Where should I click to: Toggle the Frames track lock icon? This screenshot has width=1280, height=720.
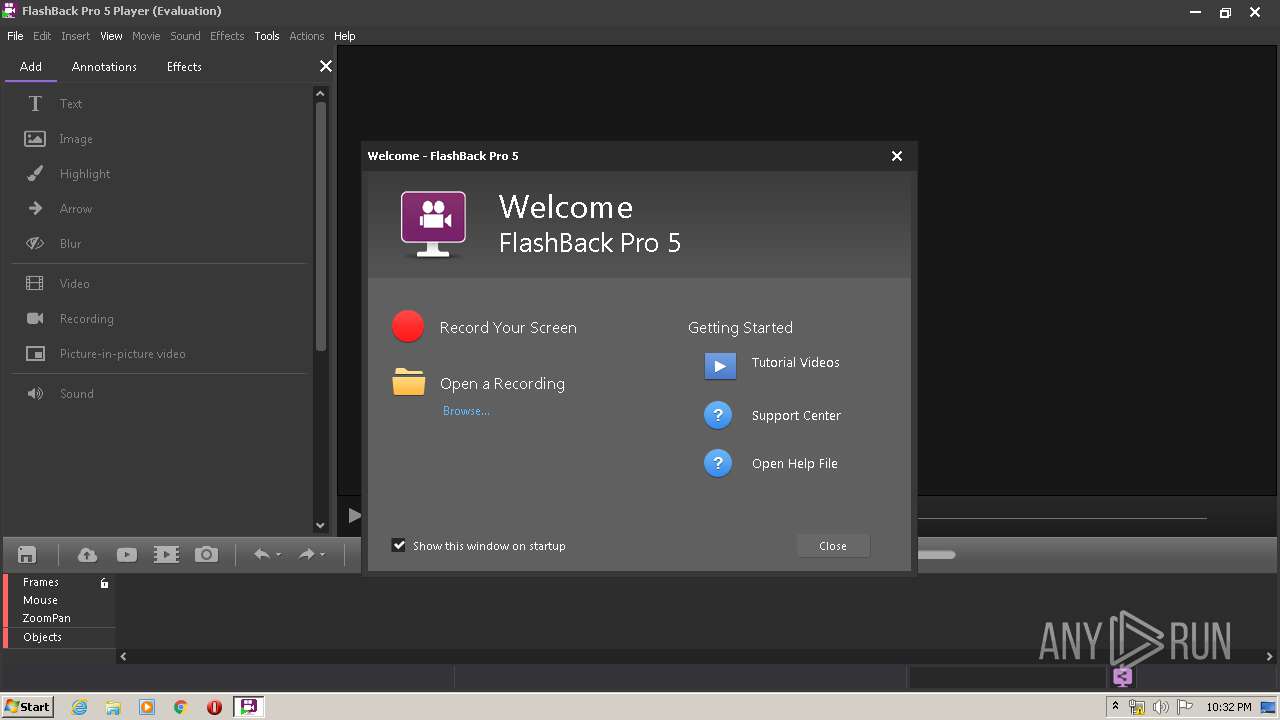[104, 583]
